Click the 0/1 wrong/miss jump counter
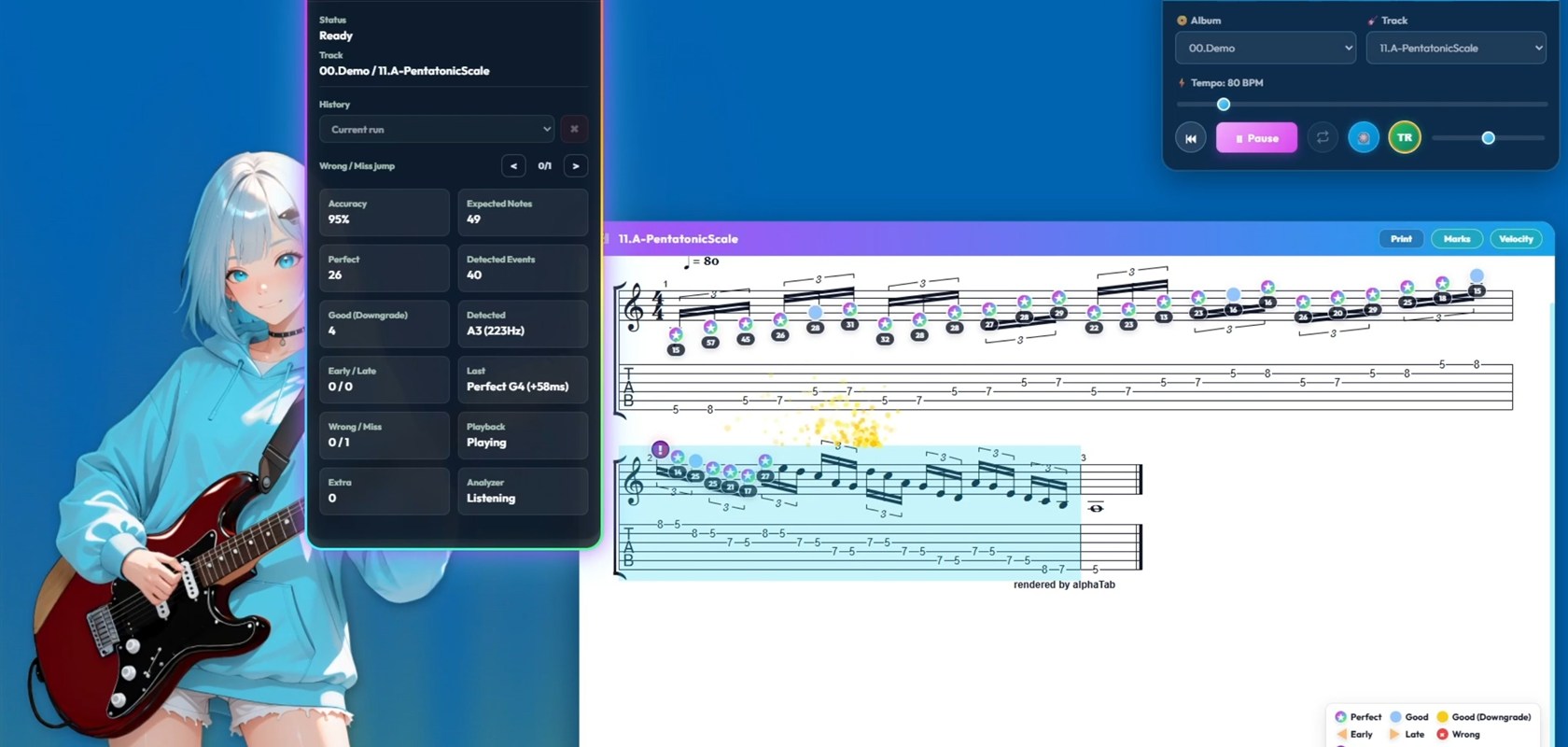Image resolution: width=1568 pixels, height=747 pixels. tap(544, 166)
